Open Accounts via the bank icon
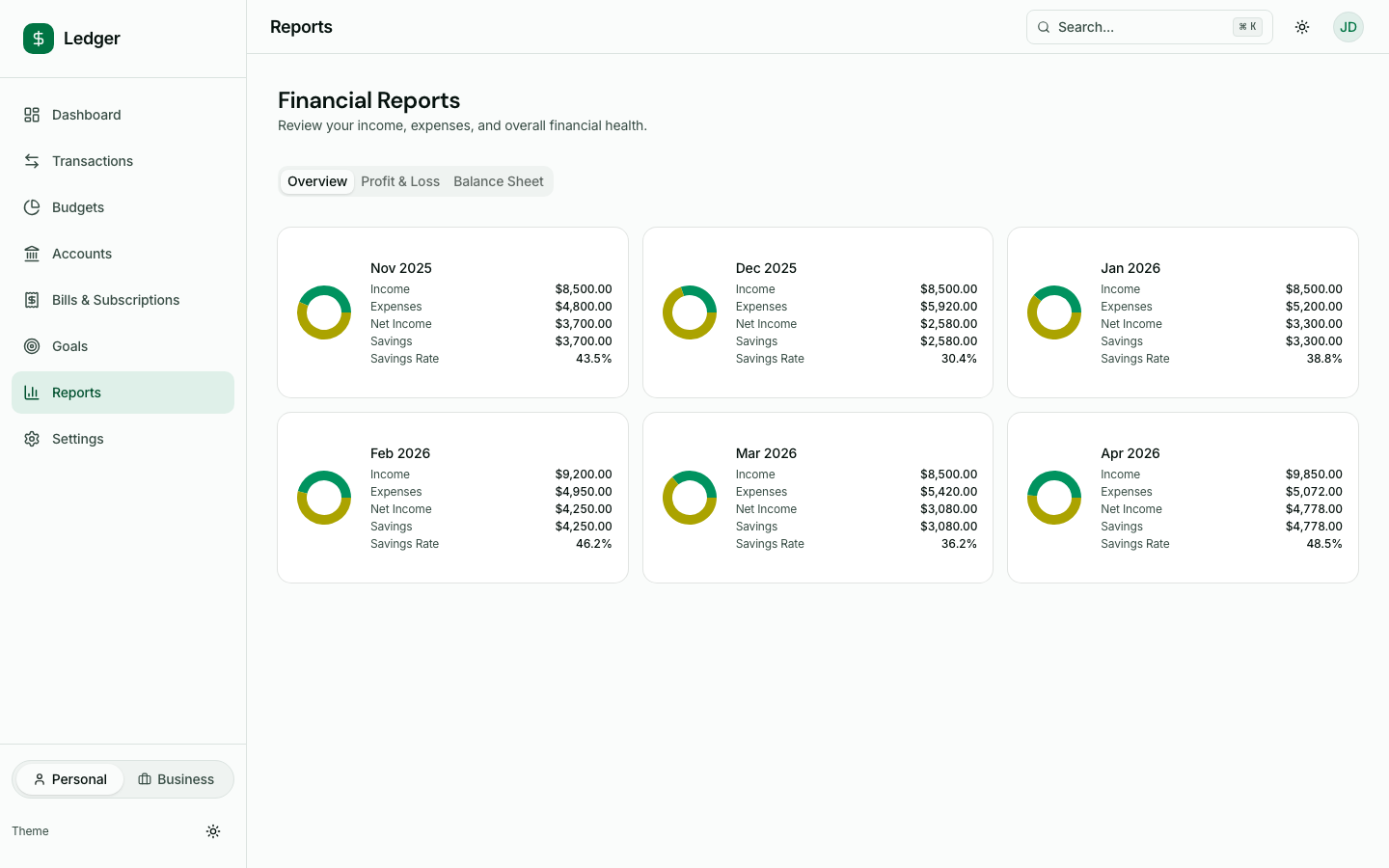Viewport: 1389px width, 868px height. (31, 253)
